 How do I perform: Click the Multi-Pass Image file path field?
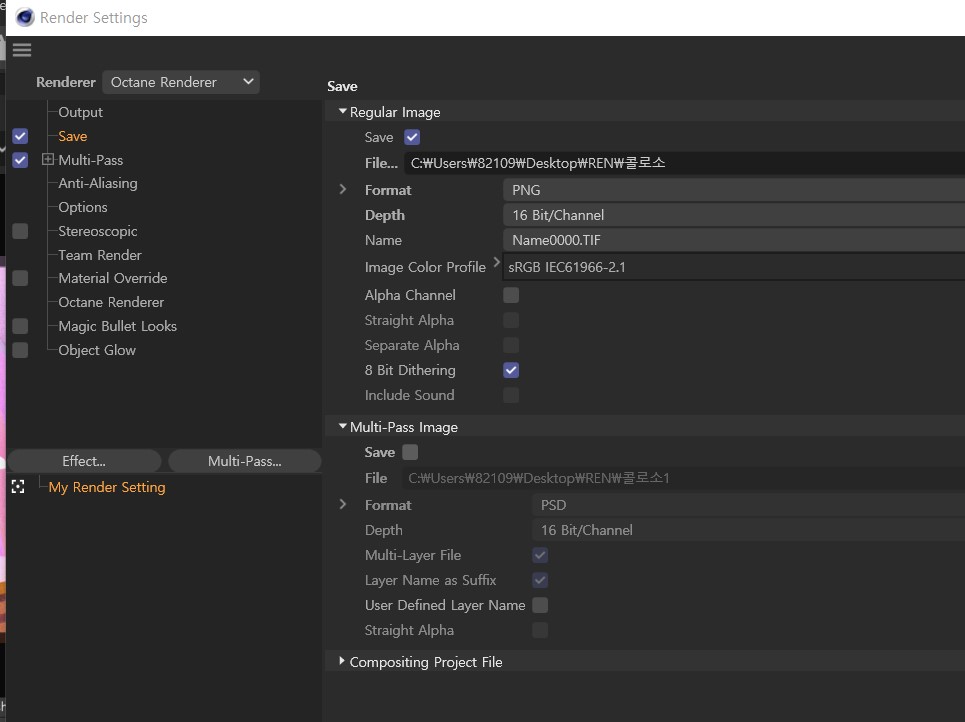tap(684, 478)
